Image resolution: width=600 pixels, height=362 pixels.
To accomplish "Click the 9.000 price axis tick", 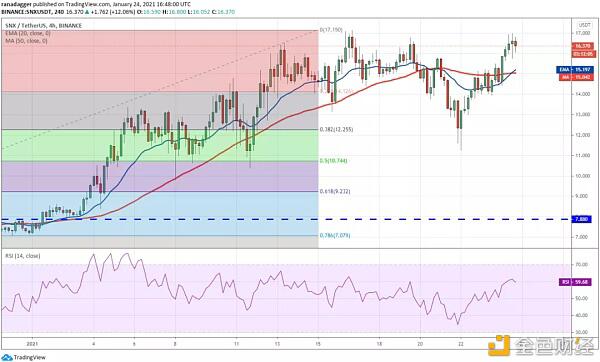I will tap(583, 196).
